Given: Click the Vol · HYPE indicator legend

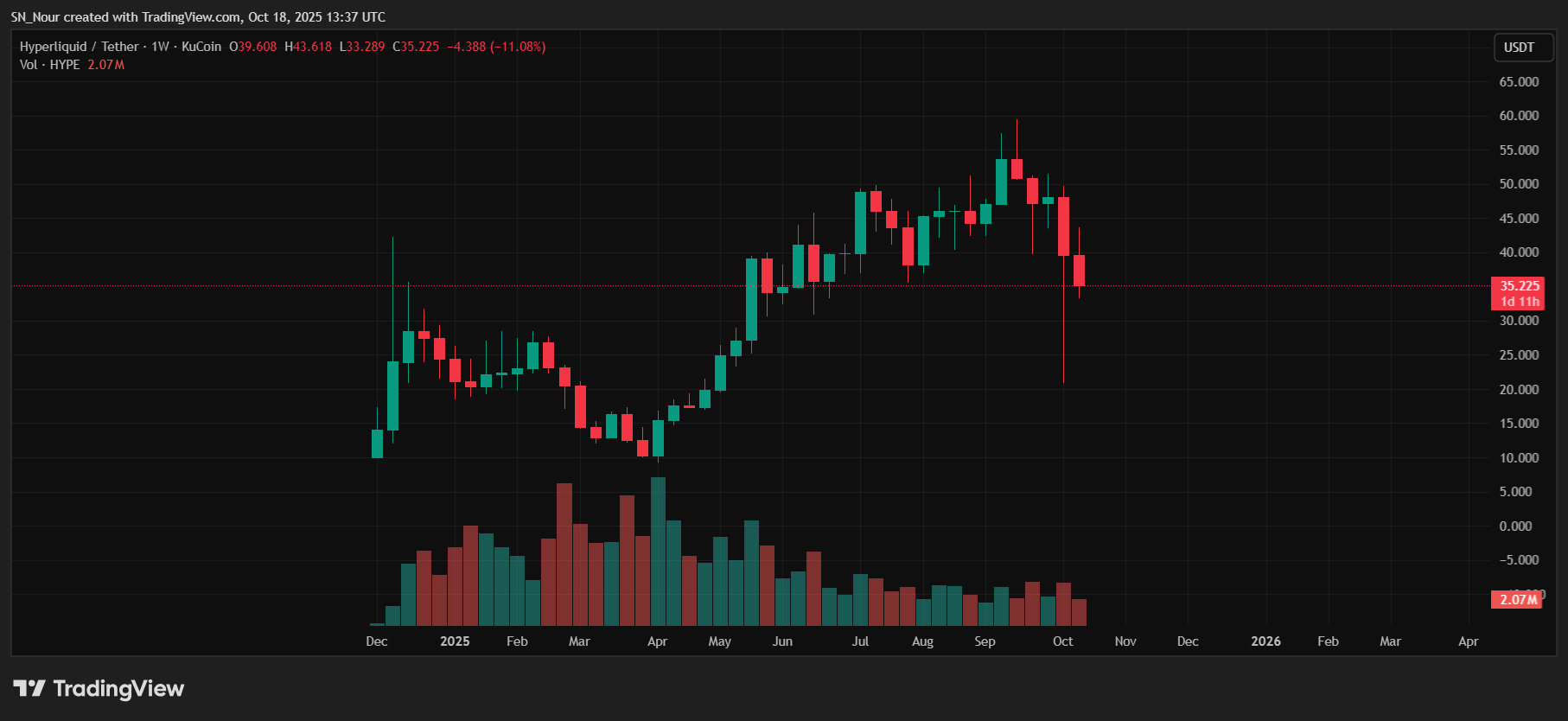Looking at the screenshot, I should 49,65.
